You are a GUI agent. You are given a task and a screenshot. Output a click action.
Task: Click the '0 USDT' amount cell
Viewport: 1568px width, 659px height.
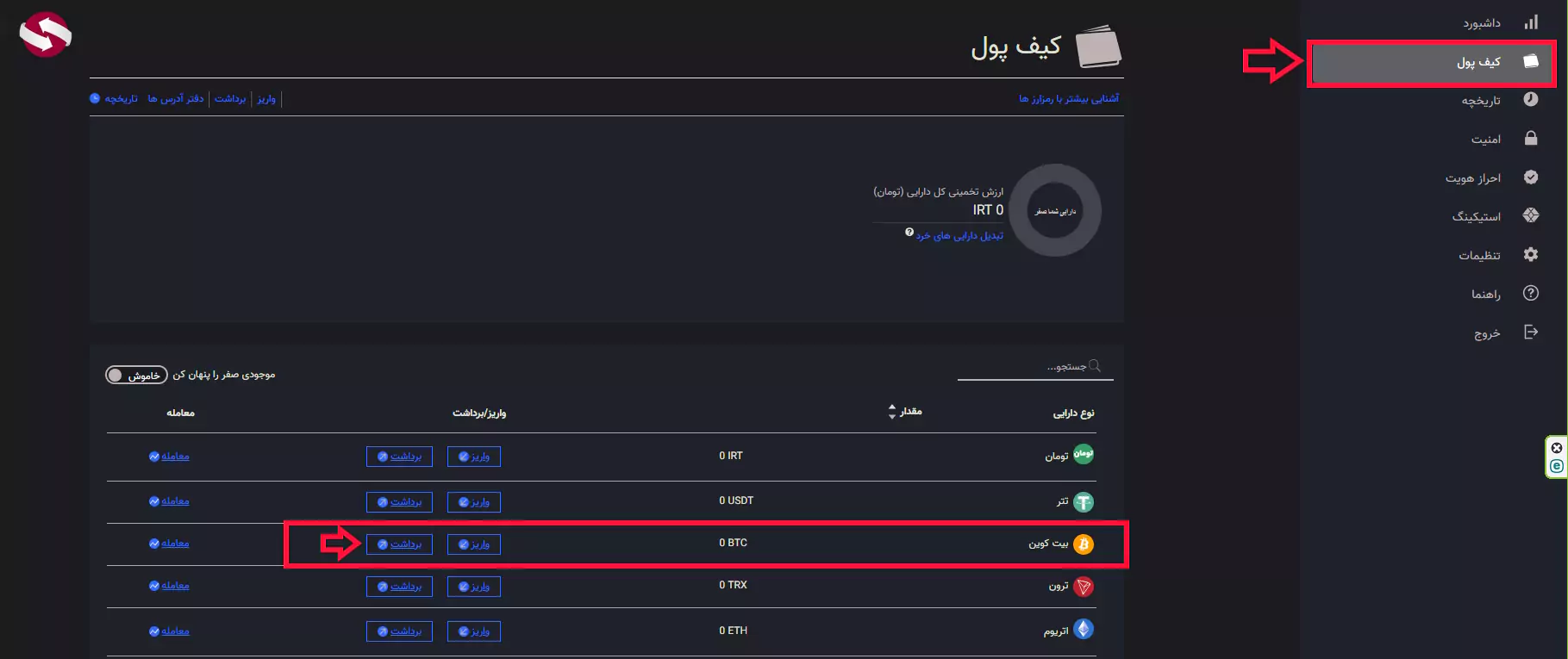coord(736,500)
